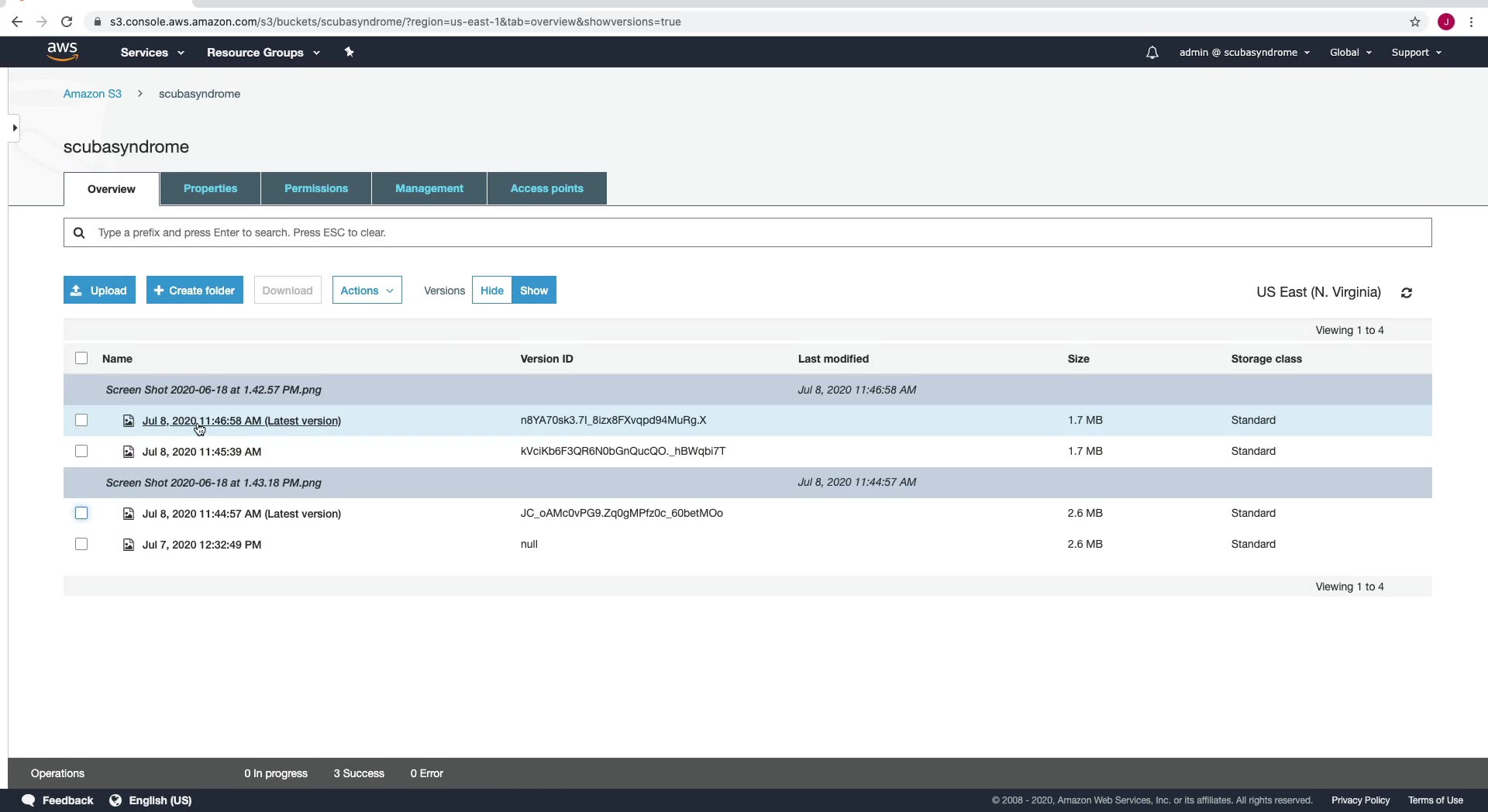Open the Chrome profile avatar
This screenshot has height=812, width=1488.
click(x=1446, y=22)
